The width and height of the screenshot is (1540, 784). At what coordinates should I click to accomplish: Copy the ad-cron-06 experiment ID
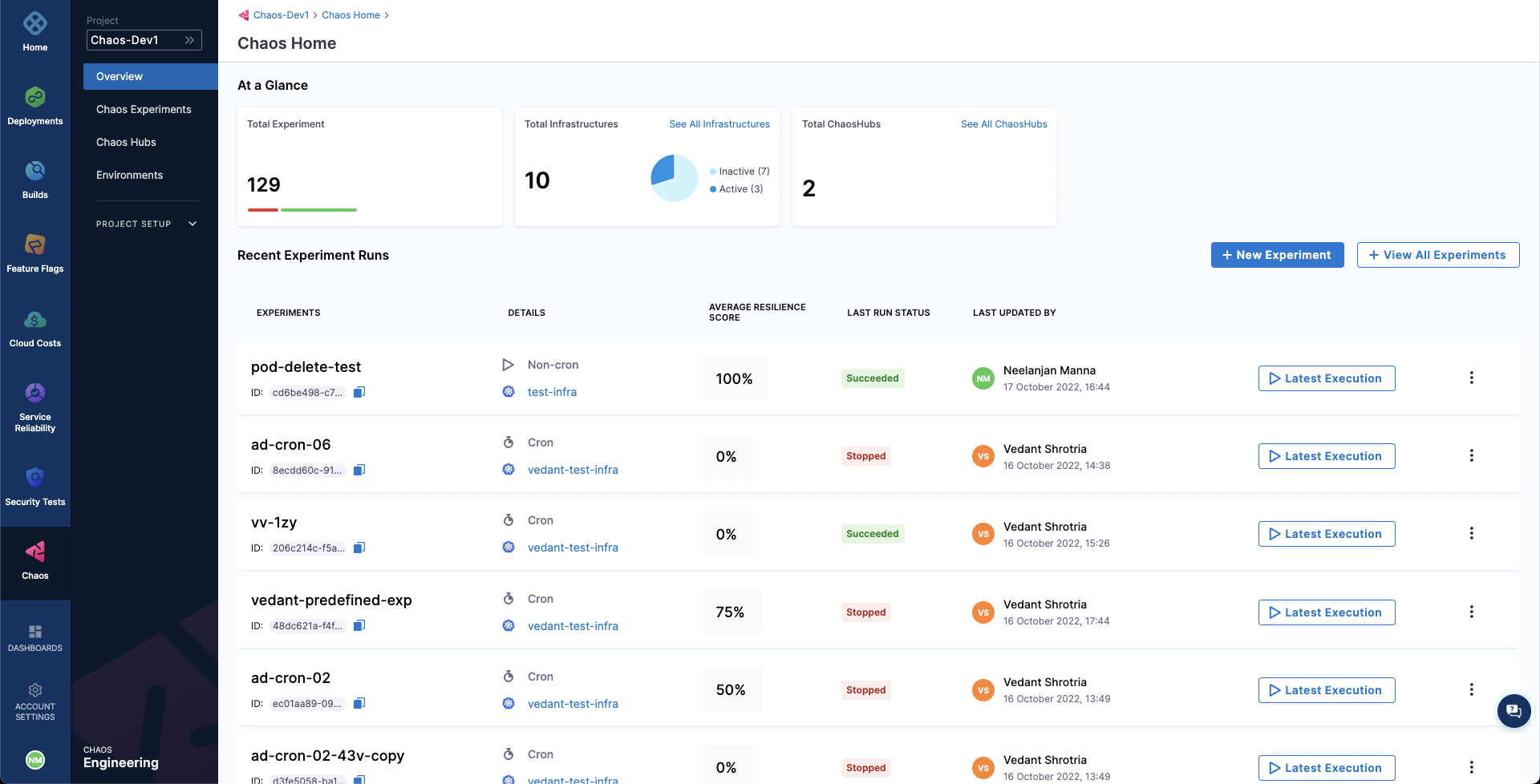tap(359, 470)
